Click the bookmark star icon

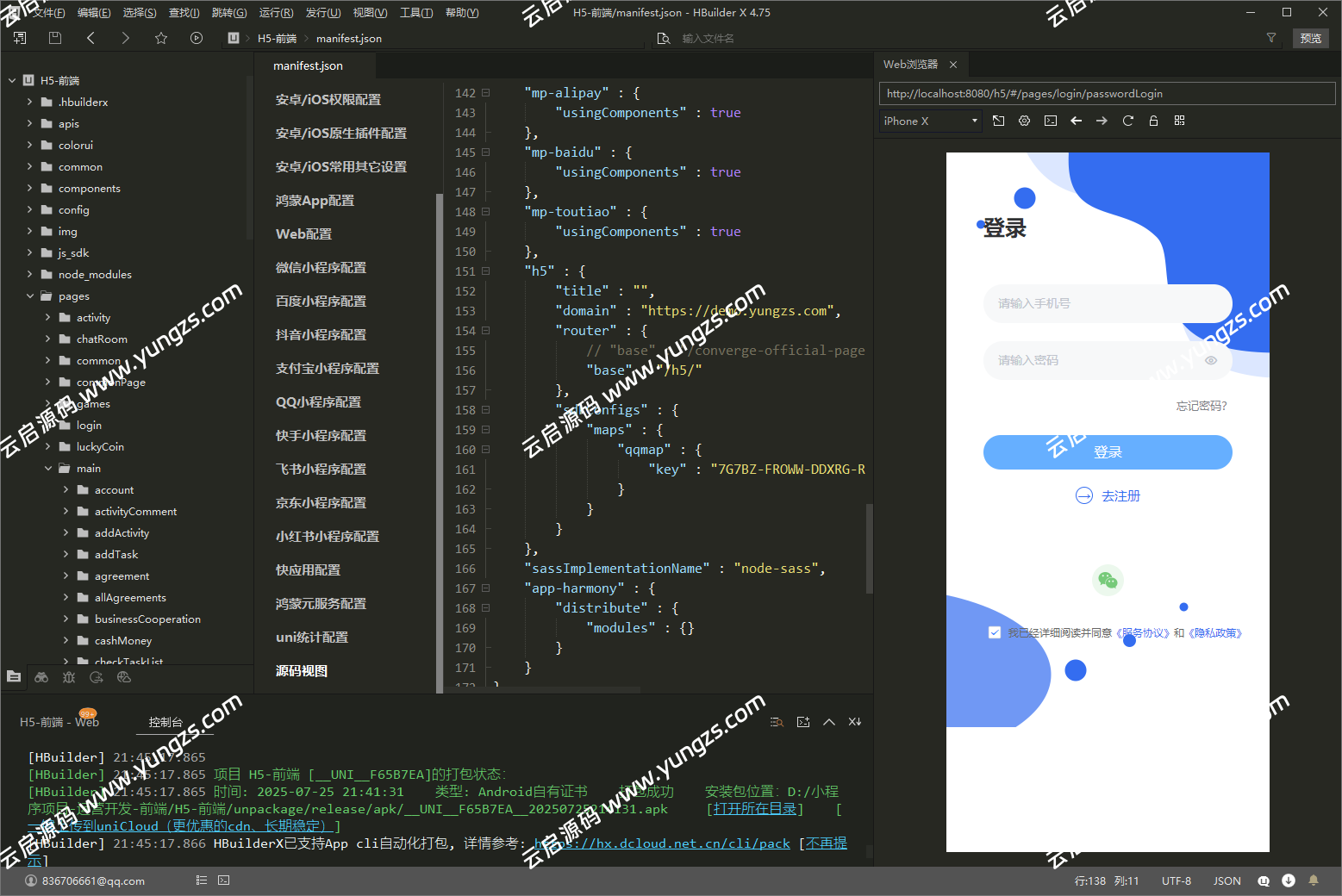pyautogui.click(x=161, y=38)
